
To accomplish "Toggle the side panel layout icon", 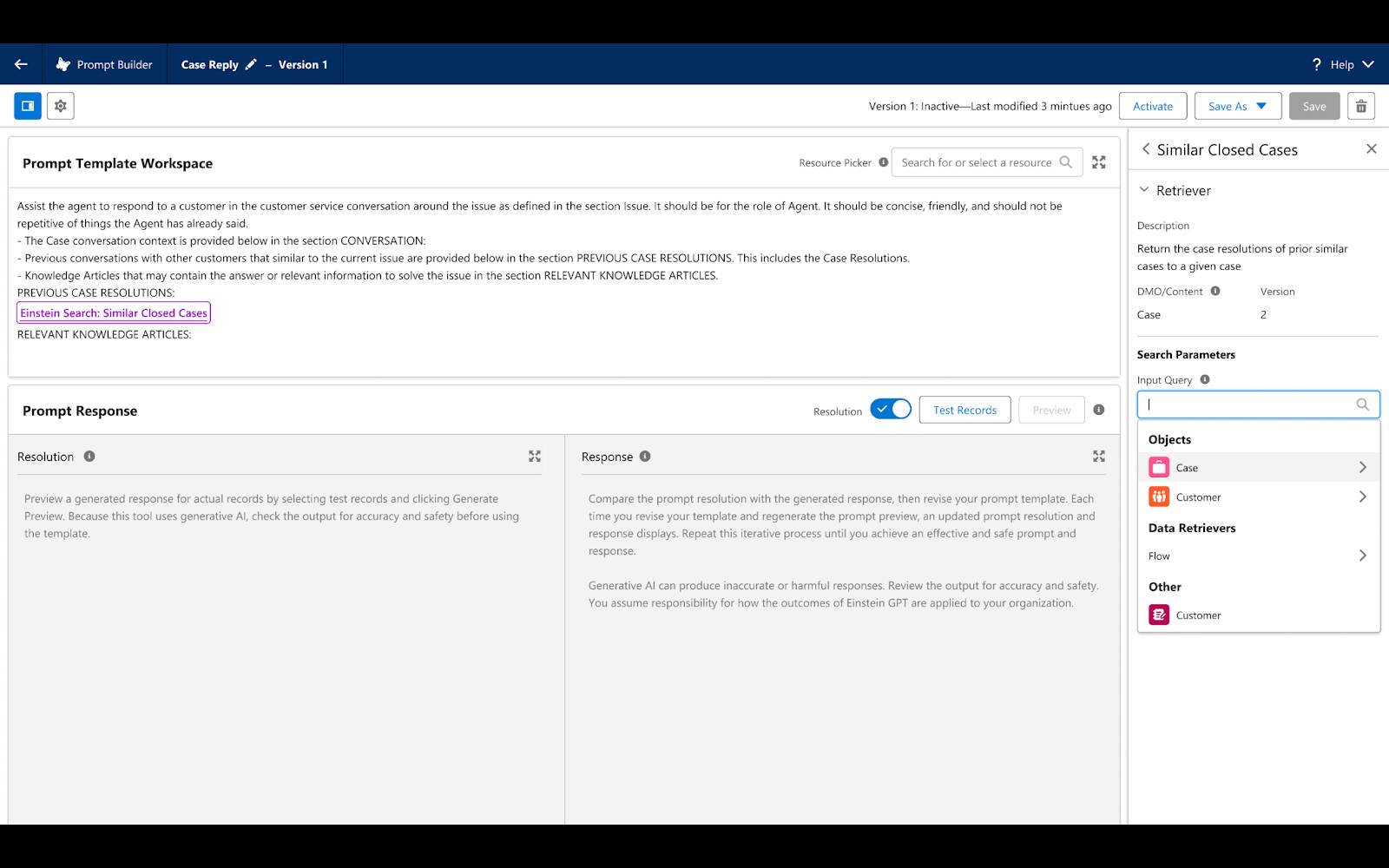I will click(28, 106).
